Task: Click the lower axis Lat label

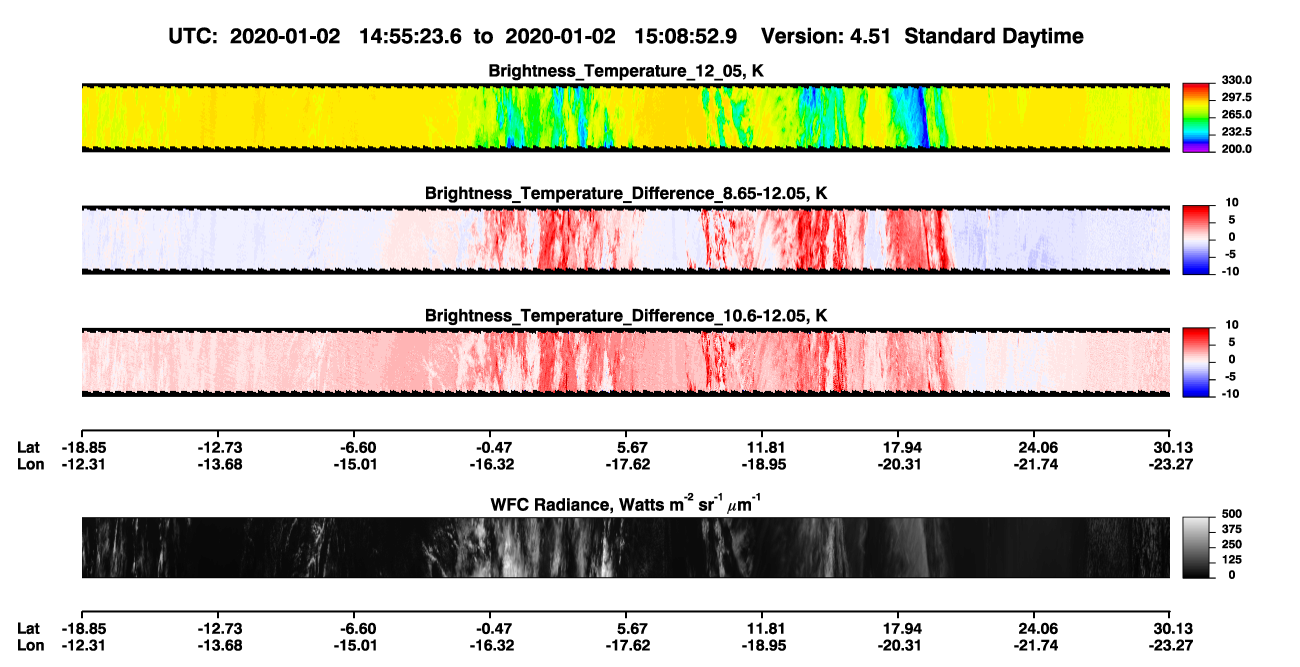Action: [29, 628]
